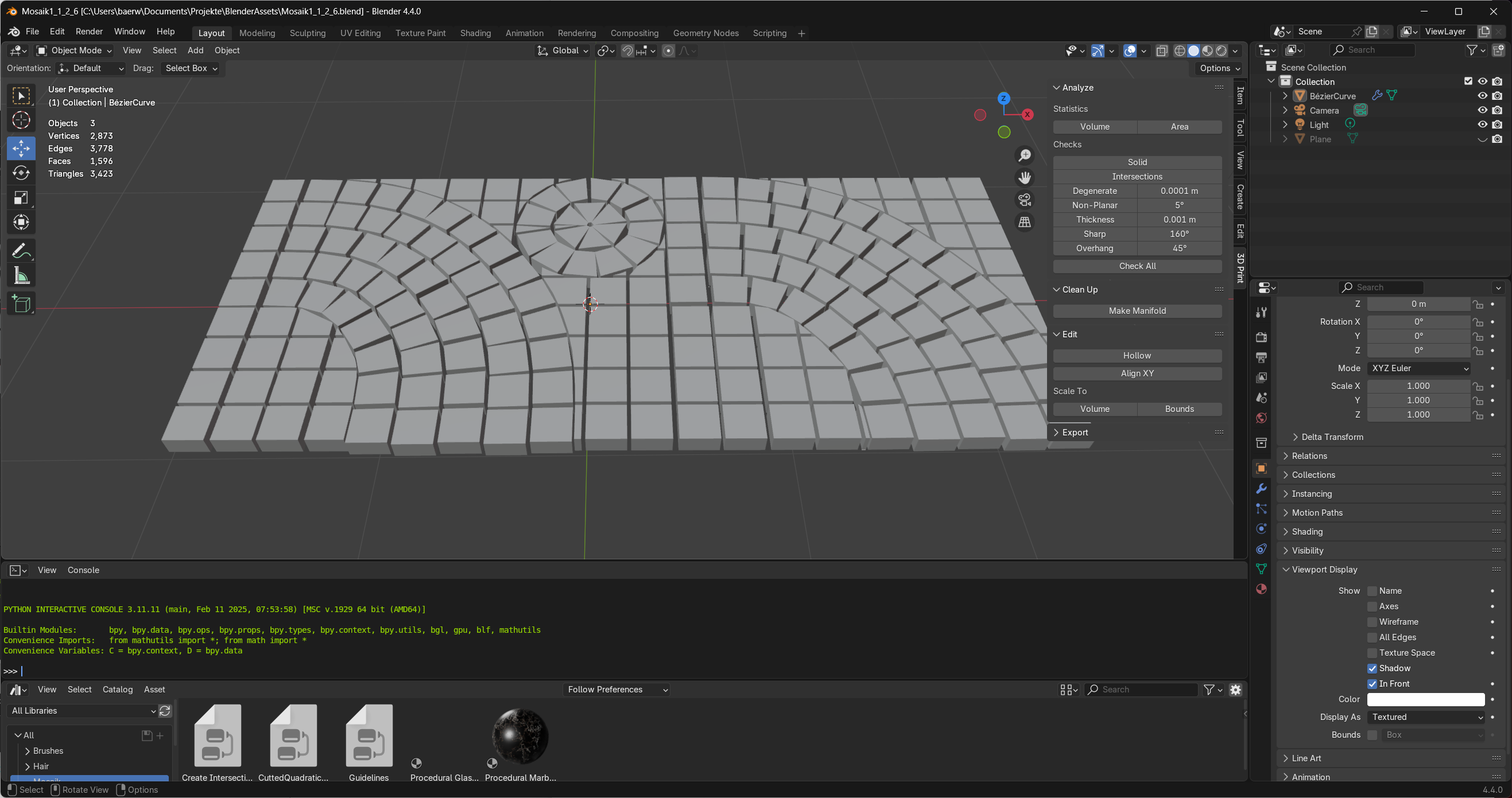The image size is (1512, 798).
Task: Enable the Wireframe display checkbox
Action: click(x=1372, y=622)
